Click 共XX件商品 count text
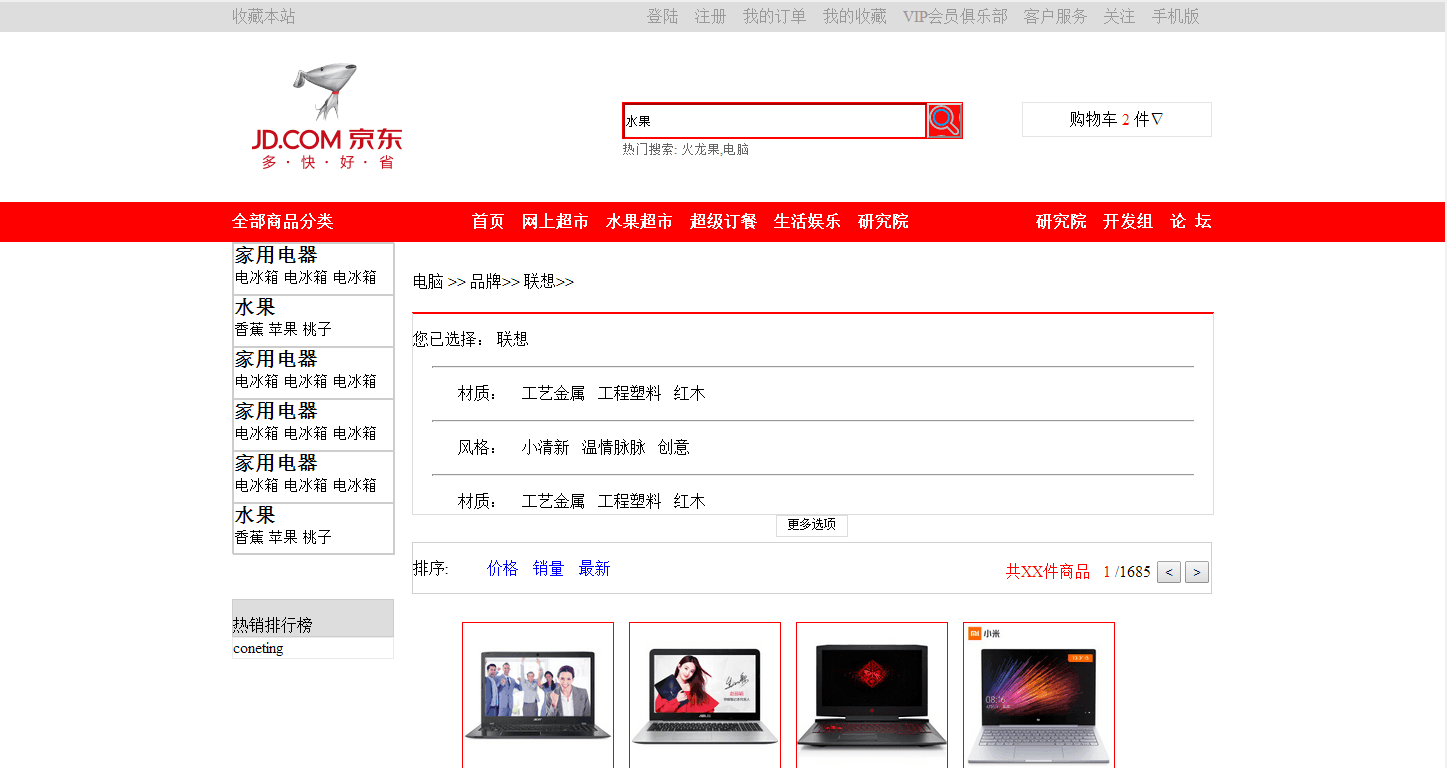Screen dimensions: 1447x768 [1048, 572]
